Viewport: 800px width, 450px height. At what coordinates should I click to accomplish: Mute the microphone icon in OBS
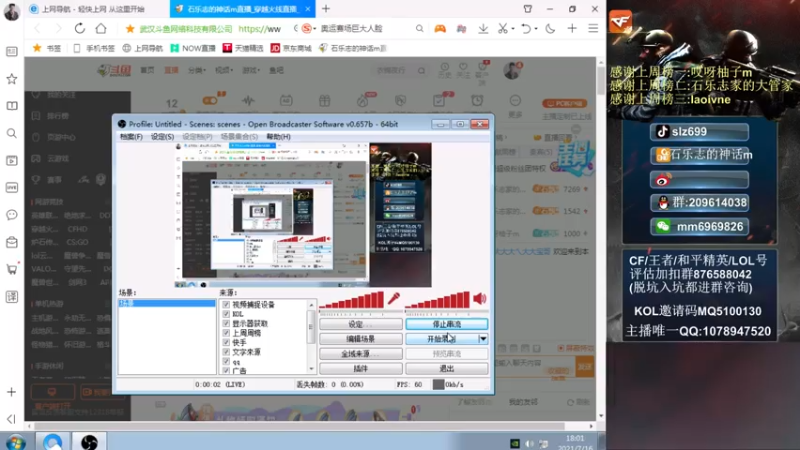394,298
